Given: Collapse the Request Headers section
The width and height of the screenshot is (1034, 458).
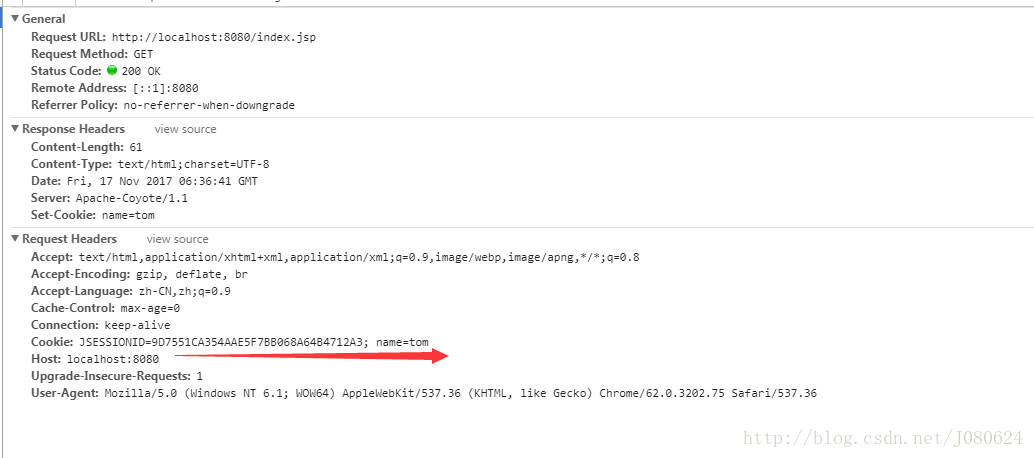Looking at the screenshot, I should (15, 239).
